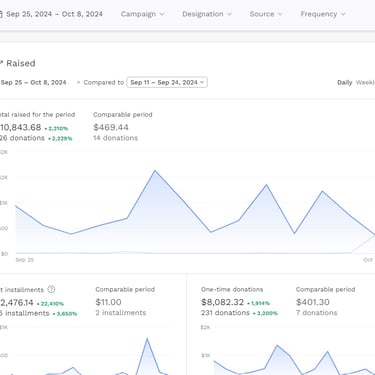This screenshot has width=375, height=375.
Task: Click the highest peak on Raised chart
Action: (155, 171)
